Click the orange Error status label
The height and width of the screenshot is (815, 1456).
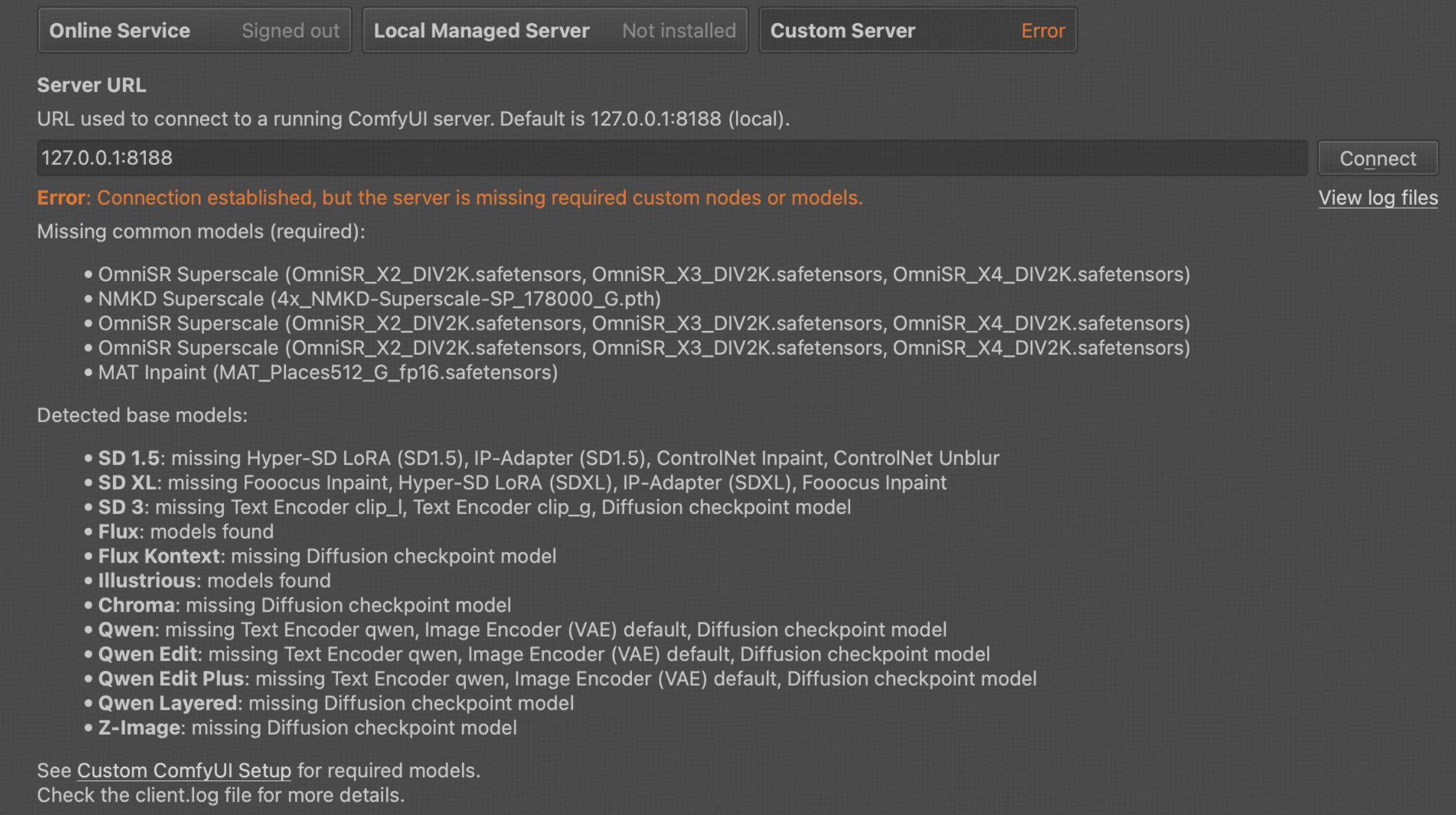1042,30
